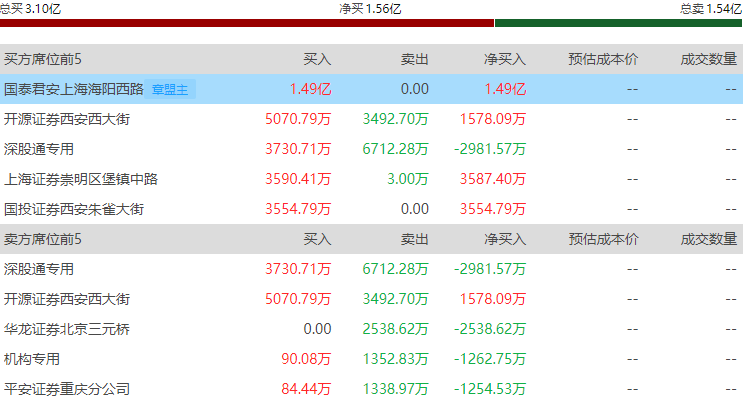Click 成交数量 header in buyer table

click(x=708, y=59)
